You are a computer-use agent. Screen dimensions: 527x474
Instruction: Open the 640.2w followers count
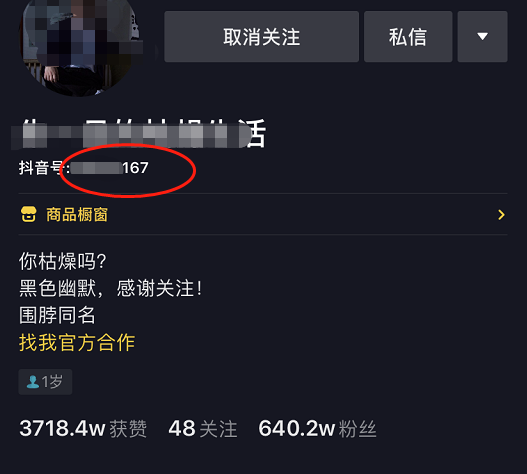[297, 429]
